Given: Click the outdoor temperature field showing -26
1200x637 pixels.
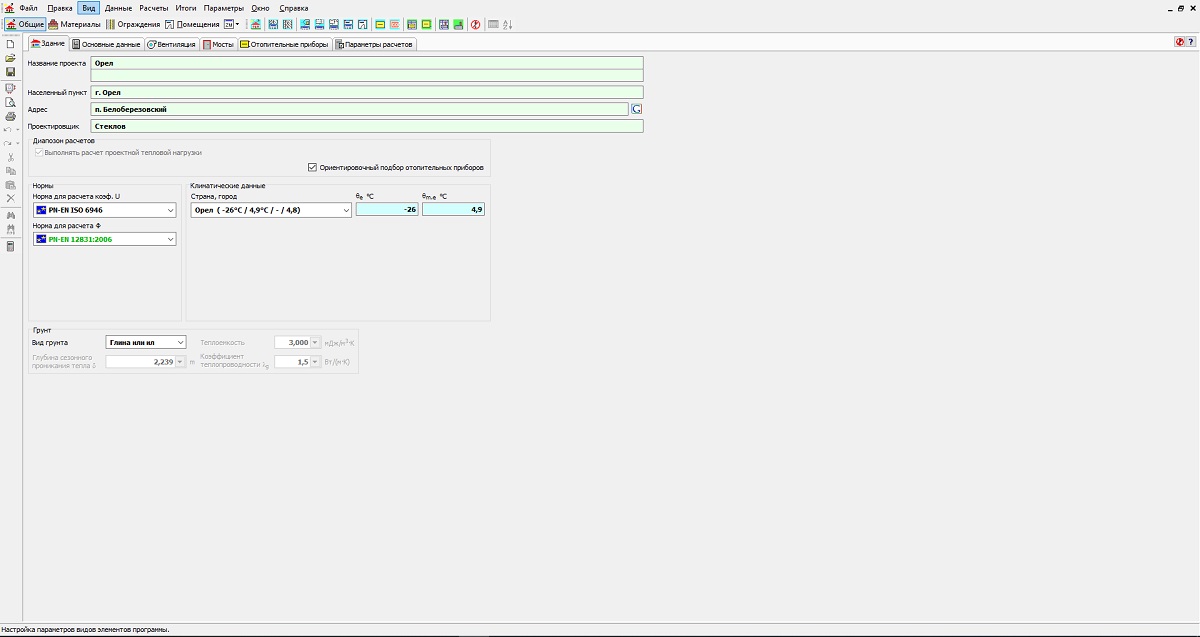Looking at the screenshot, I should pos(387,210).
